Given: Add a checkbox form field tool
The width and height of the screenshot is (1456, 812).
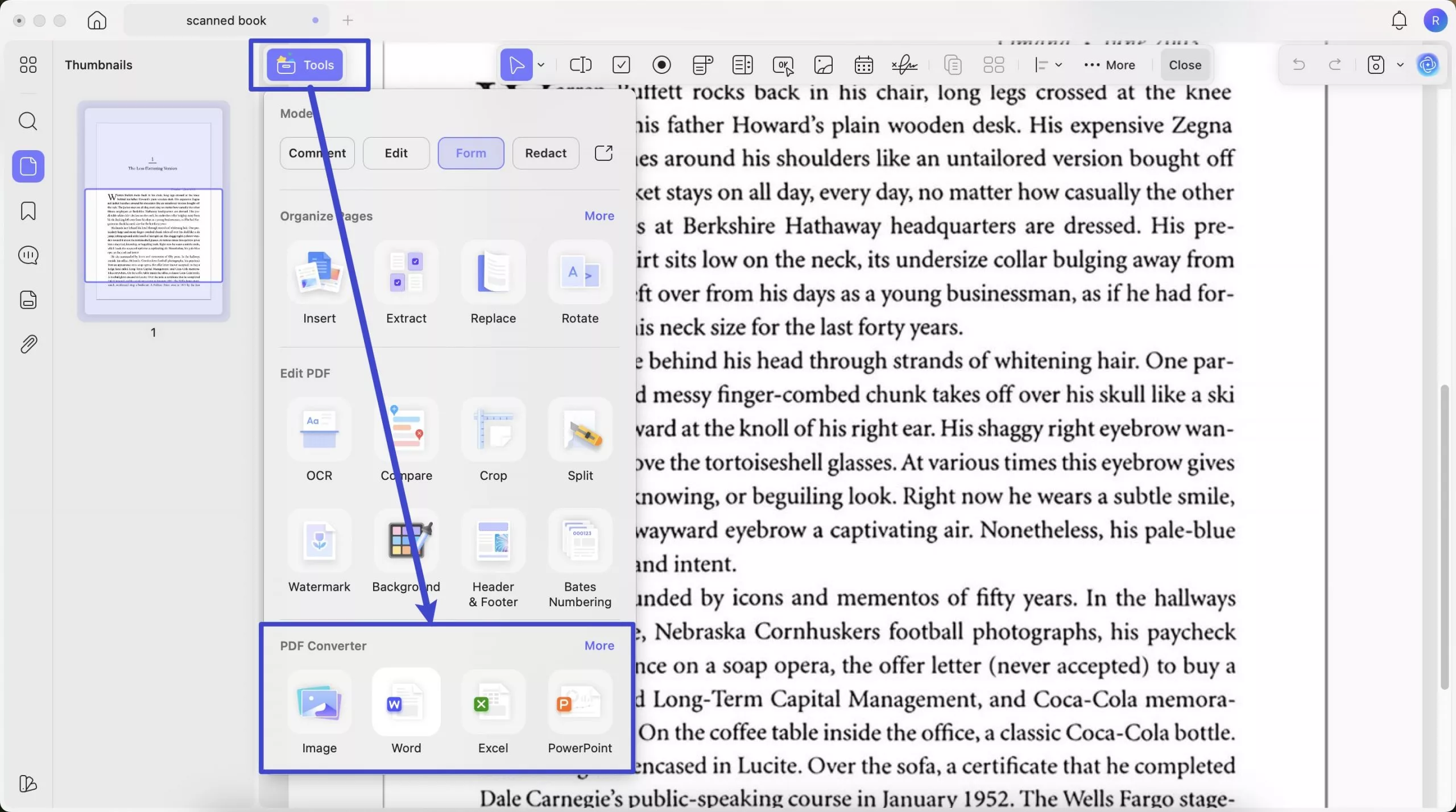Looking at the screenshot, I should pos(621,65).
